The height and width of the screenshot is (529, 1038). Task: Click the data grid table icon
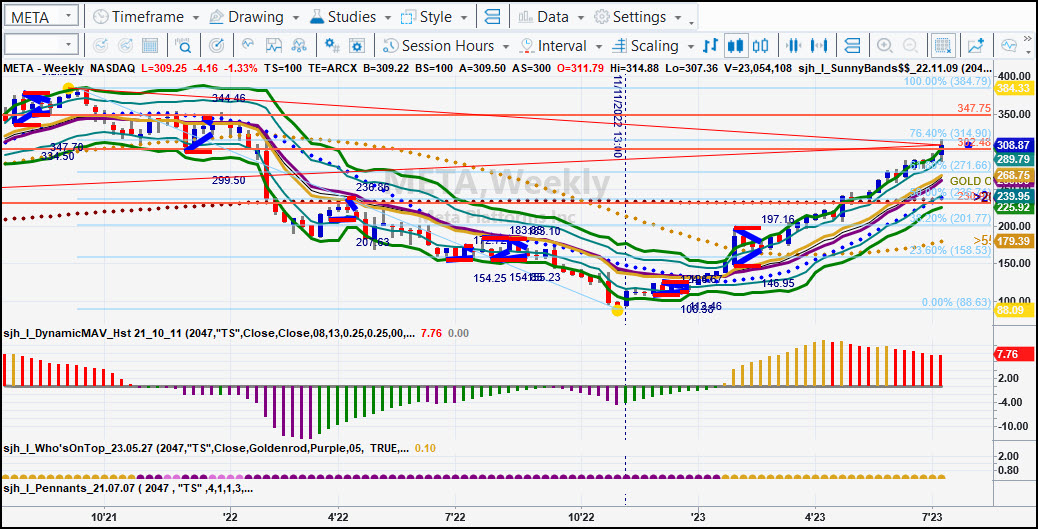point(150,46)
